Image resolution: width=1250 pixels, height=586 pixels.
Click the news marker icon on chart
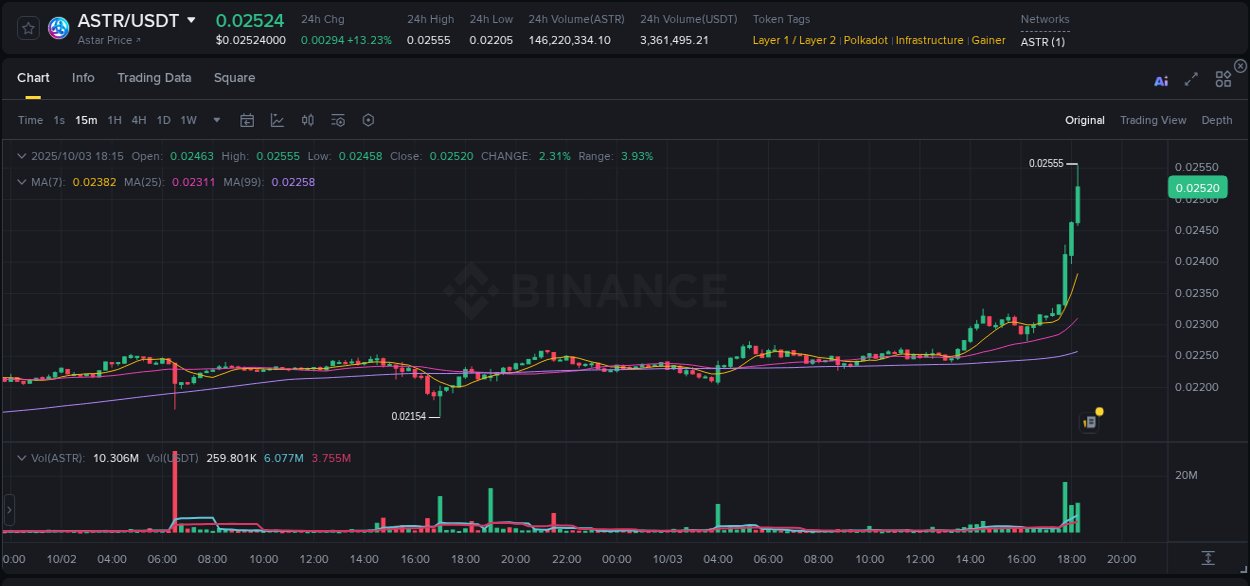coord(1090,422)
